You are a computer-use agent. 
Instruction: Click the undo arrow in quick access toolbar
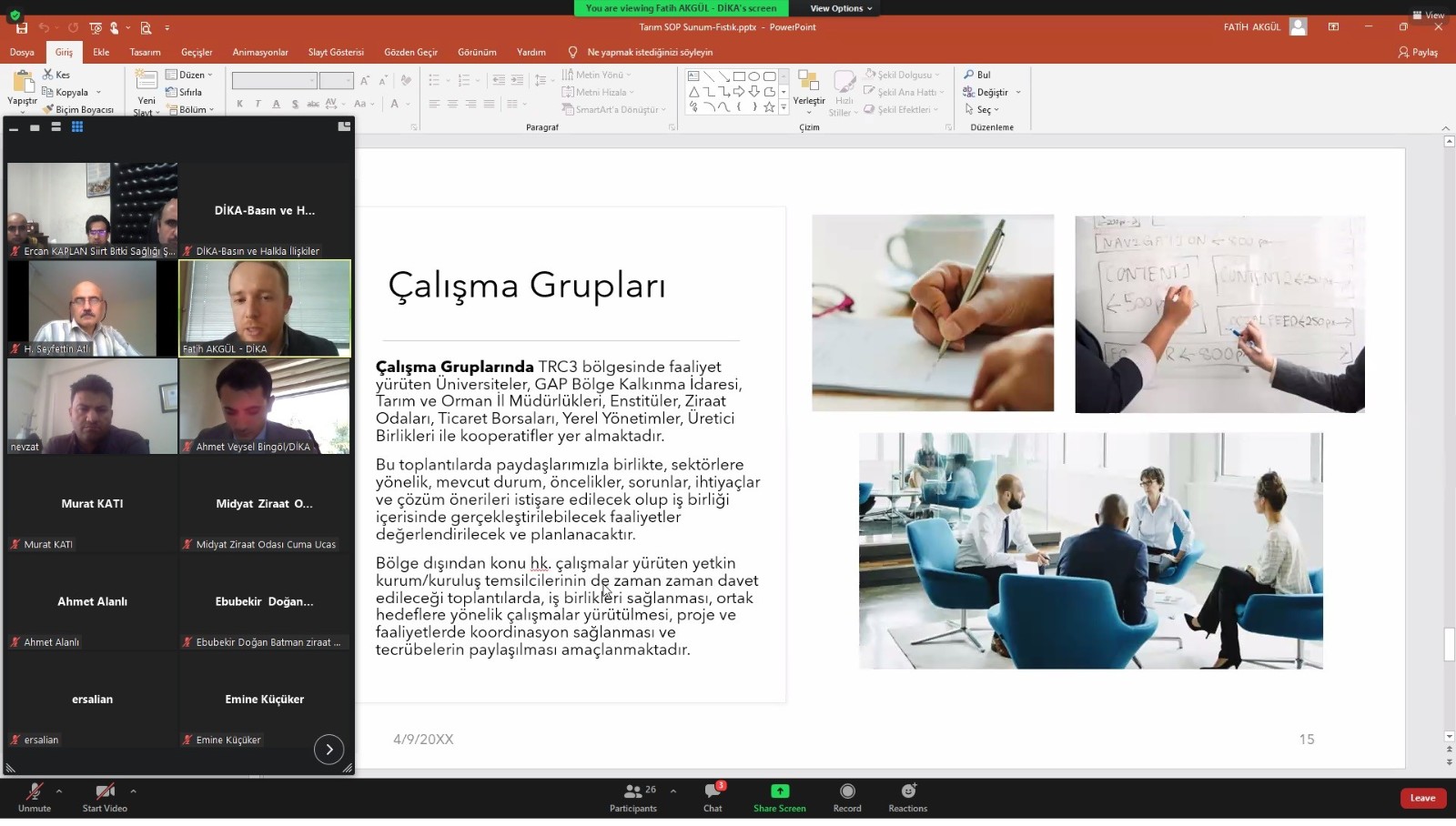point(44,28)
